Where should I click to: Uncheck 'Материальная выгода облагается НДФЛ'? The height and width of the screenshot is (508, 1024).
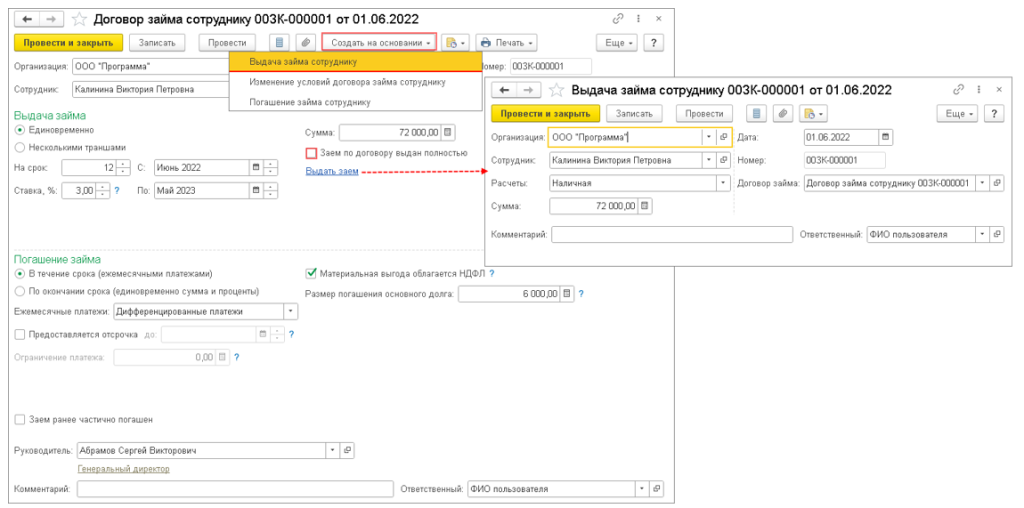312,272
